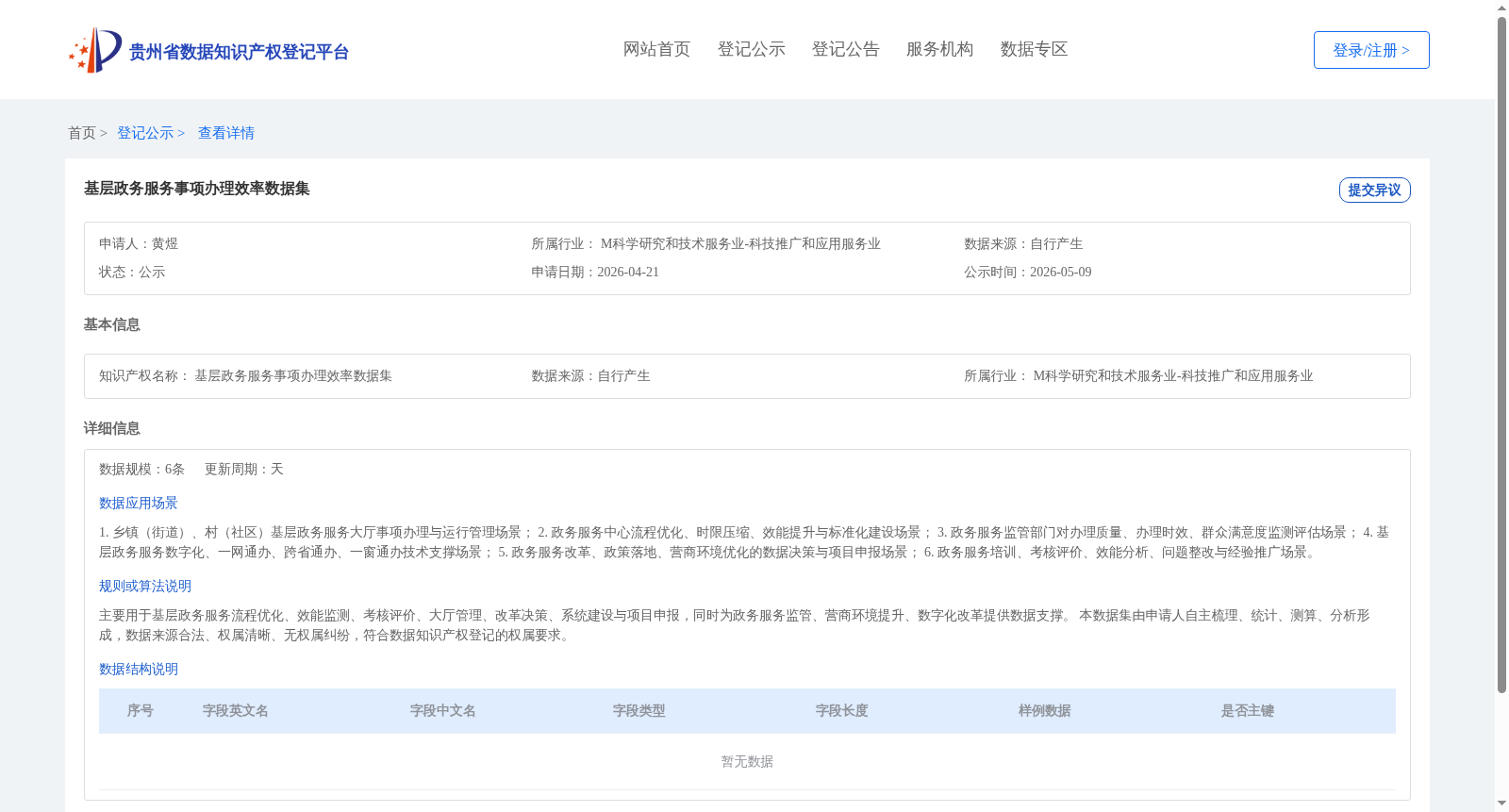Click the 详细信息 section heading

112,428
